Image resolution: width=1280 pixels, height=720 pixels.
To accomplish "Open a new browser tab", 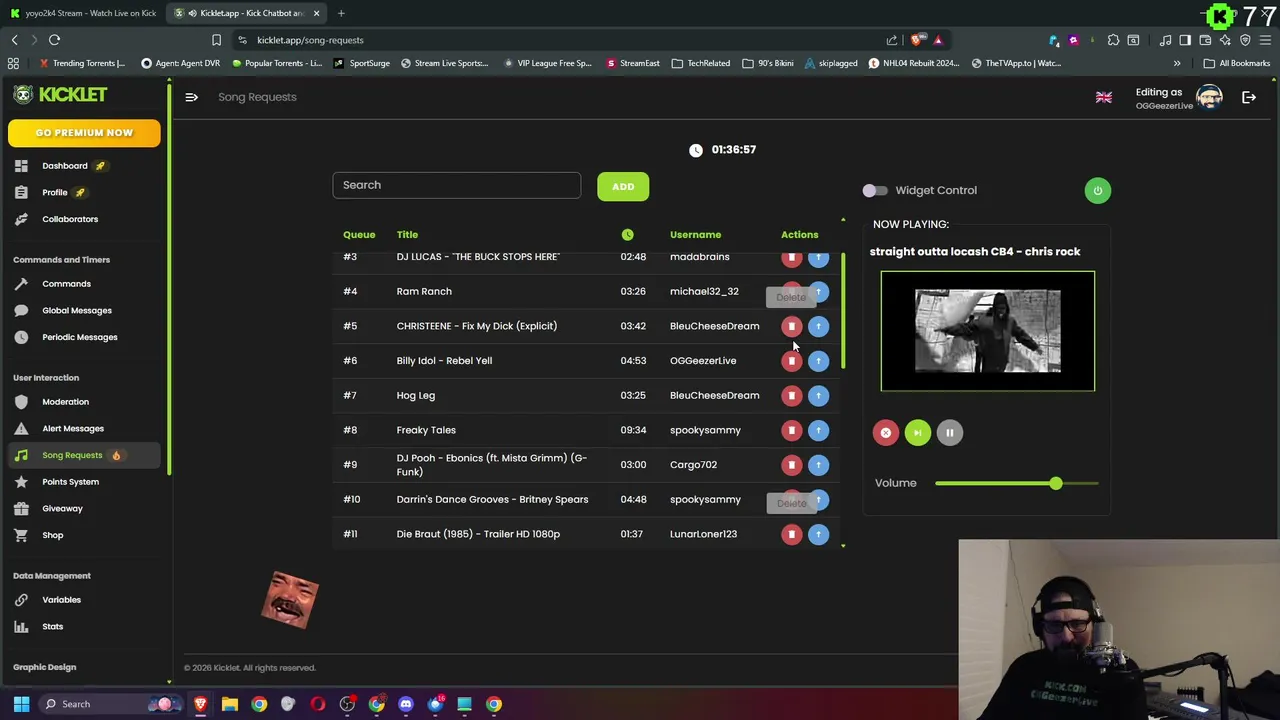I will click(x=341, y=13).
